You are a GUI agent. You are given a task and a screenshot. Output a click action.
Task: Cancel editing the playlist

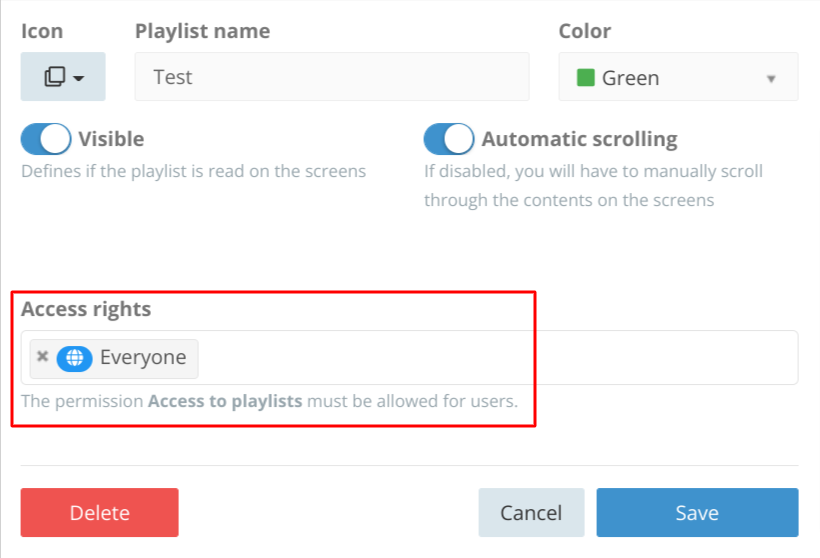(531, 513)
